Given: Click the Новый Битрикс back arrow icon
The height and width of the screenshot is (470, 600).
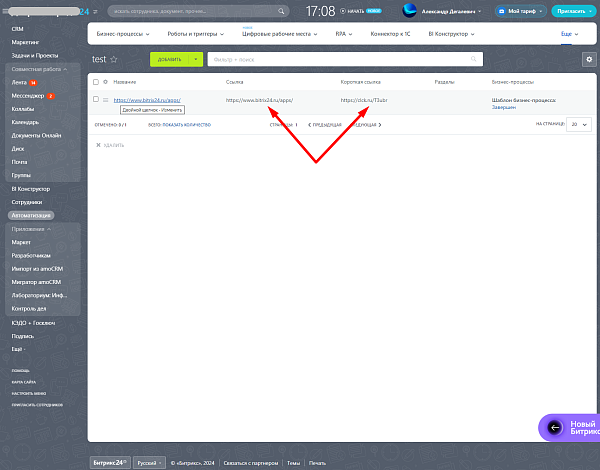Looking at the screenshot, I should point(554,428).
